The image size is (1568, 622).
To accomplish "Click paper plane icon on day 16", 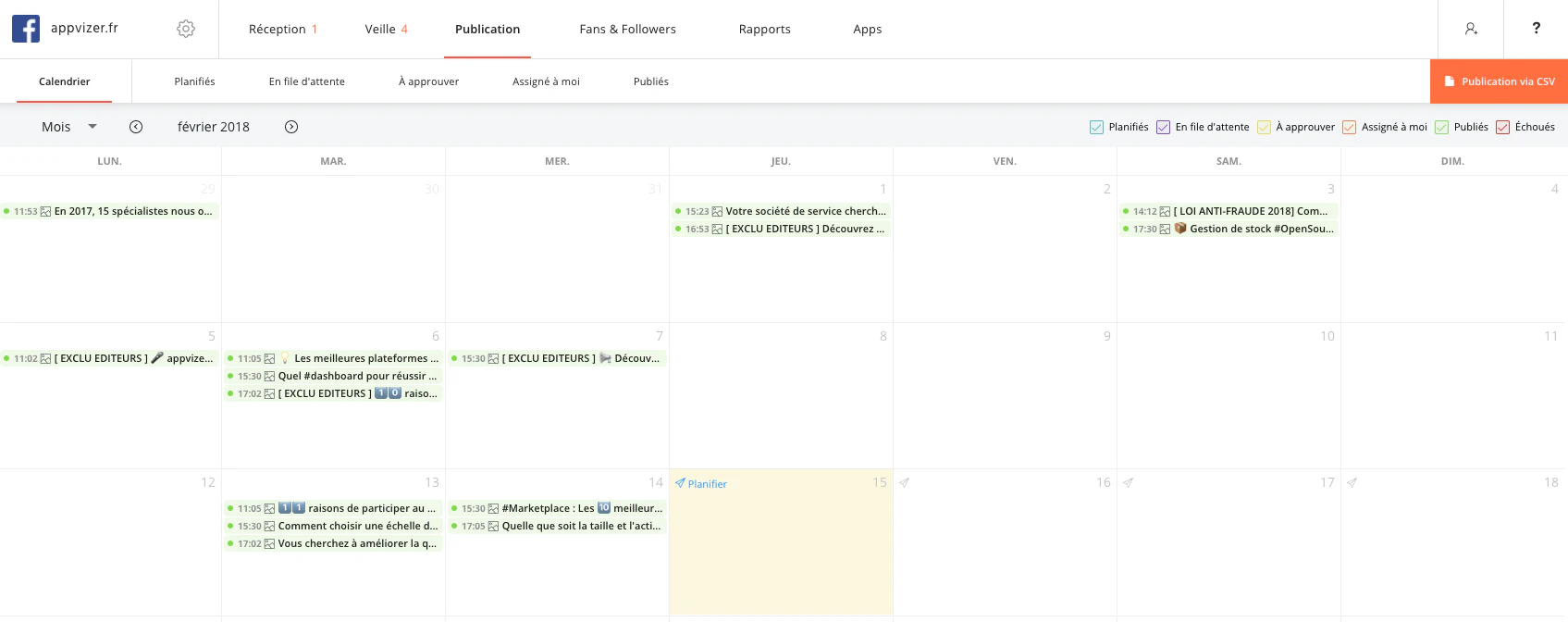I will pyautogui.click(x=905, y=483).
